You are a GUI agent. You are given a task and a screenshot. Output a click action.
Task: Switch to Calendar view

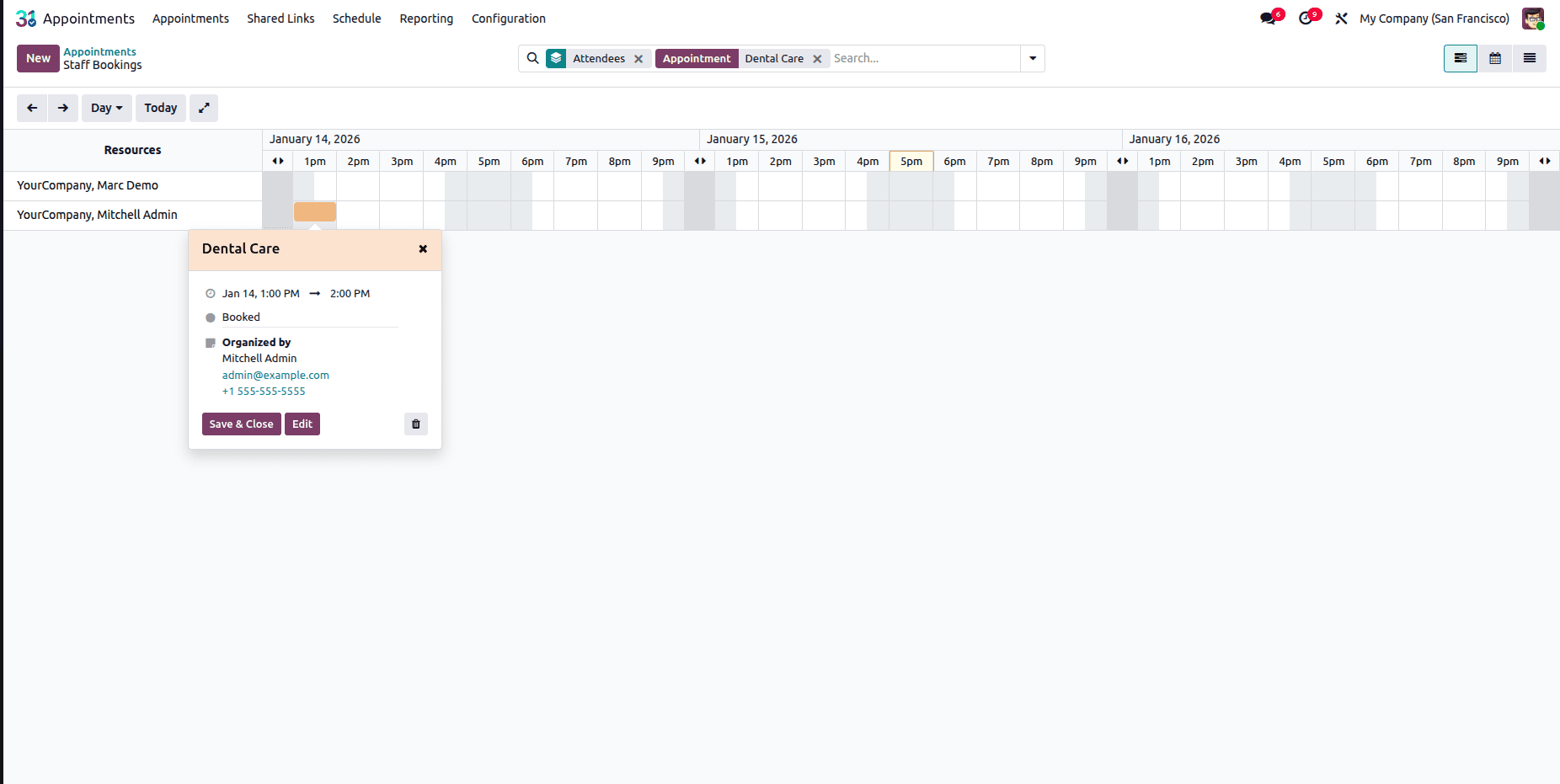(1495, 58)
